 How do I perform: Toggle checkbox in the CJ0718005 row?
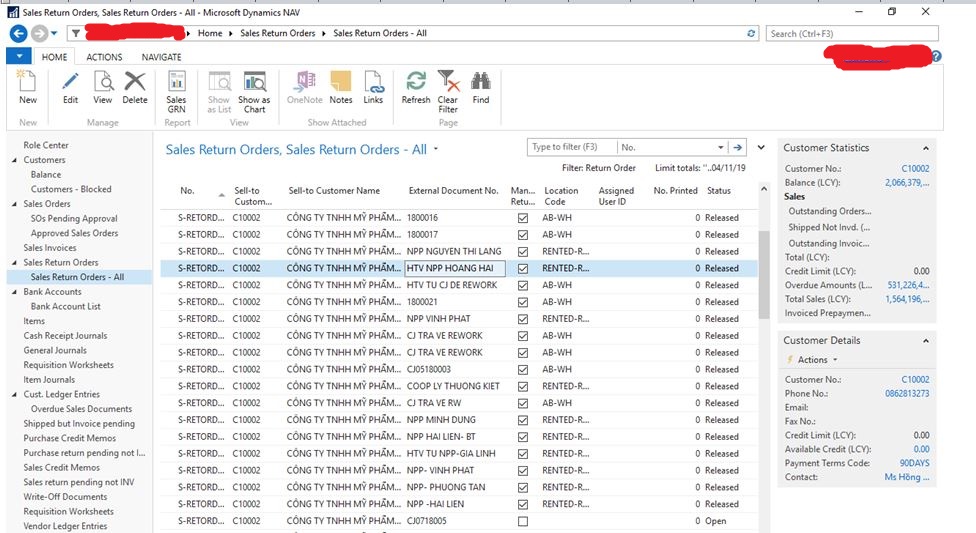point(523,521)
